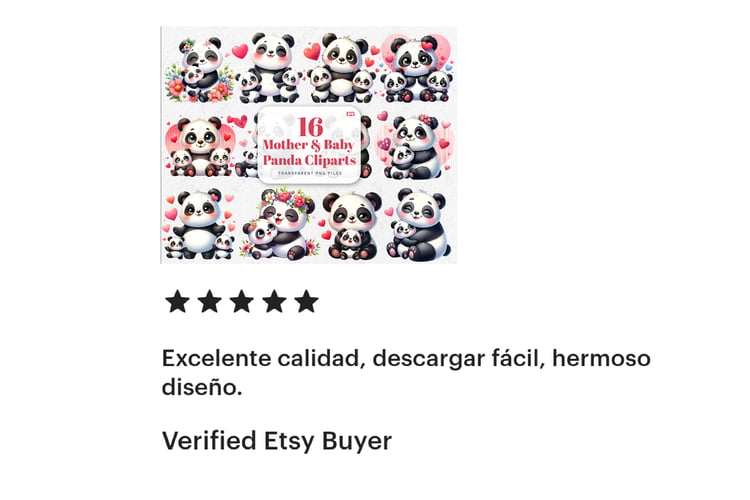Select the third, middle star of the rating

tap(242, 301)
